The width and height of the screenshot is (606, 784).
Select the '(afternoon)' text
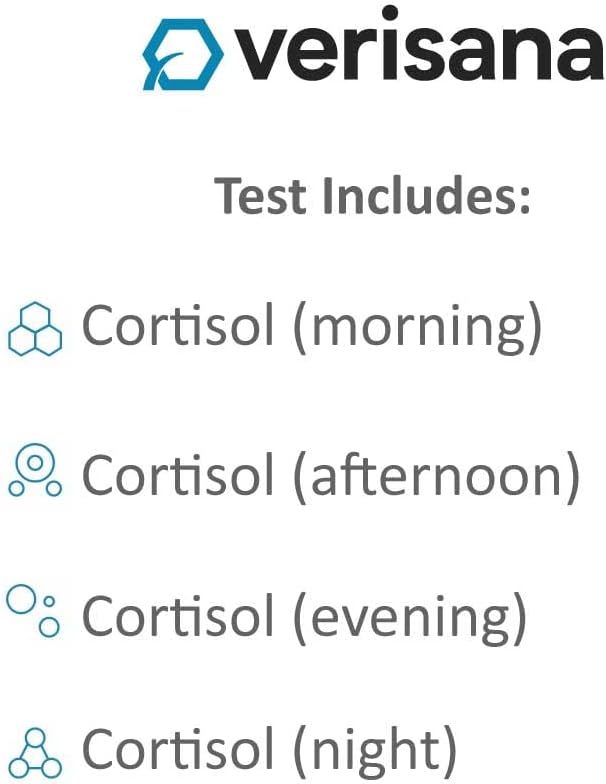click(435, 474)
